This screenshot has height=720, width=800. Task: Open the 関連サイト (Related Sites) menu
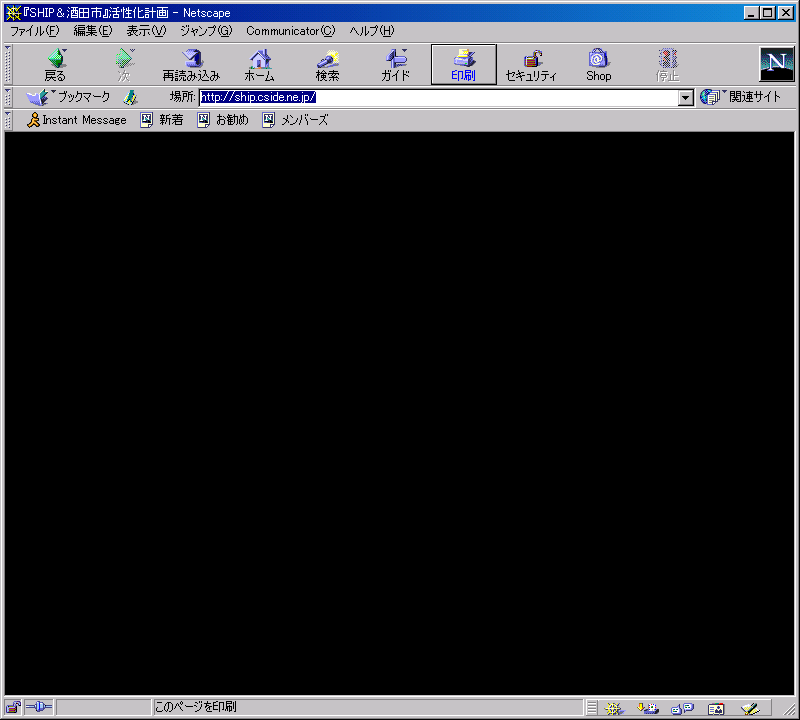[x=740, y=97]
